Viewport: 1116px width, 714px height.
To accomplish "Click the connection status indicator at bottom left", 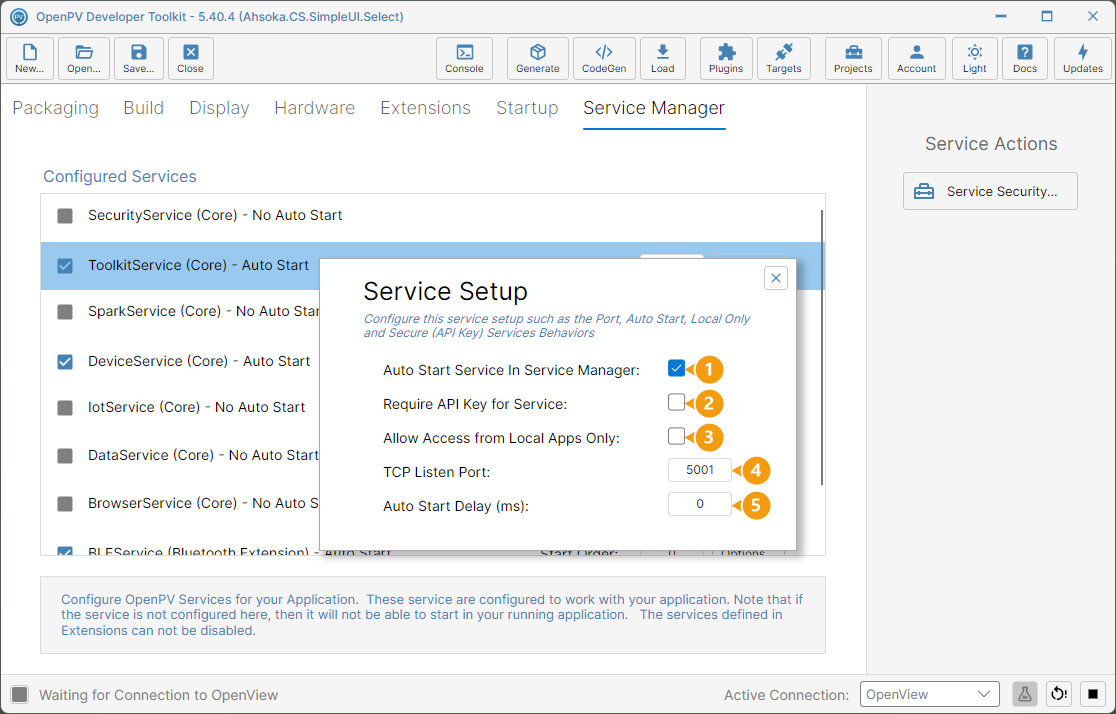I will coord(20,694).
